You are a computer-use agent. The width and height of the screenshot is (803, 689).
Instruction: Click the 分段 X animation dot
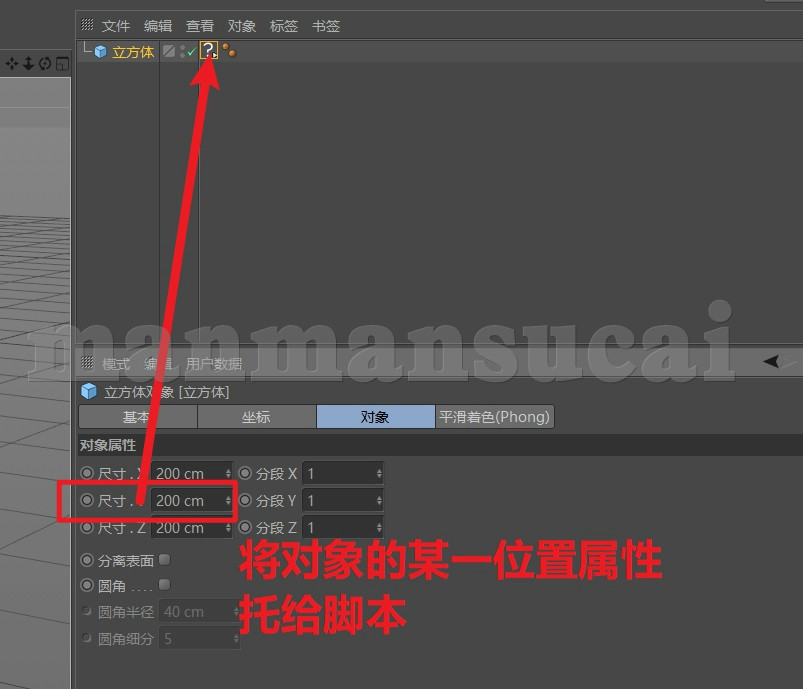click(245, 473)
